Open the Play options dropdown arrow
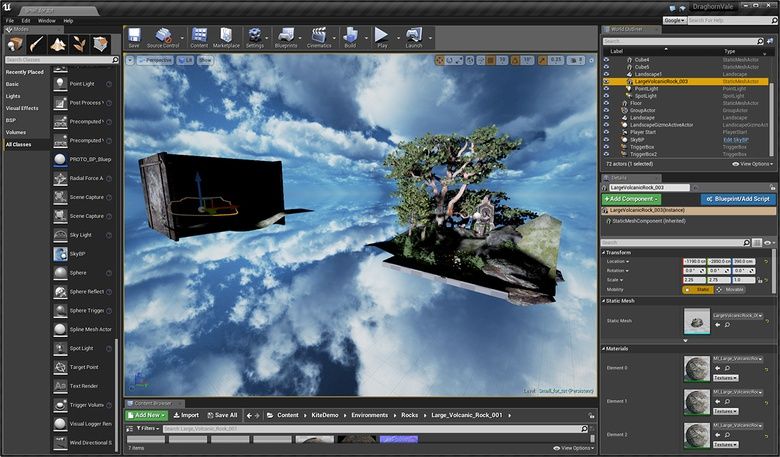The image size is (780, 457). coord(398,38)
